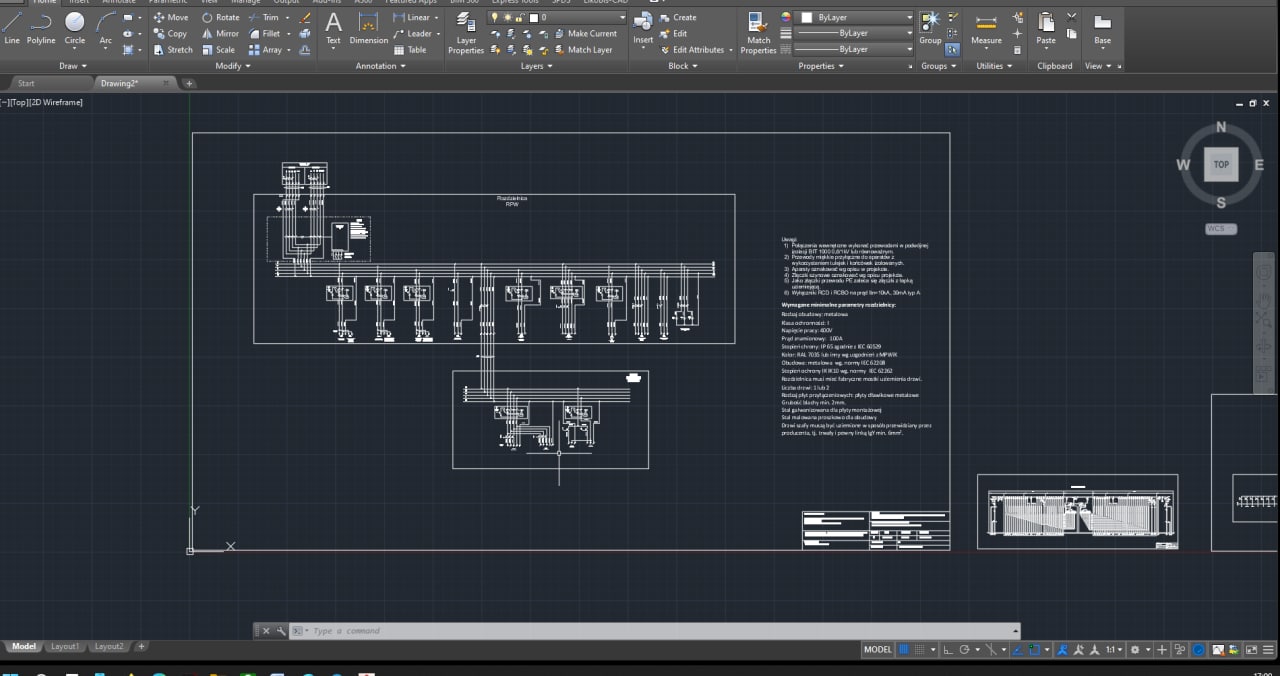Insert annotation with the Text tool
The height and width of the screenshot is (676, 1280).
coord(333,28)
